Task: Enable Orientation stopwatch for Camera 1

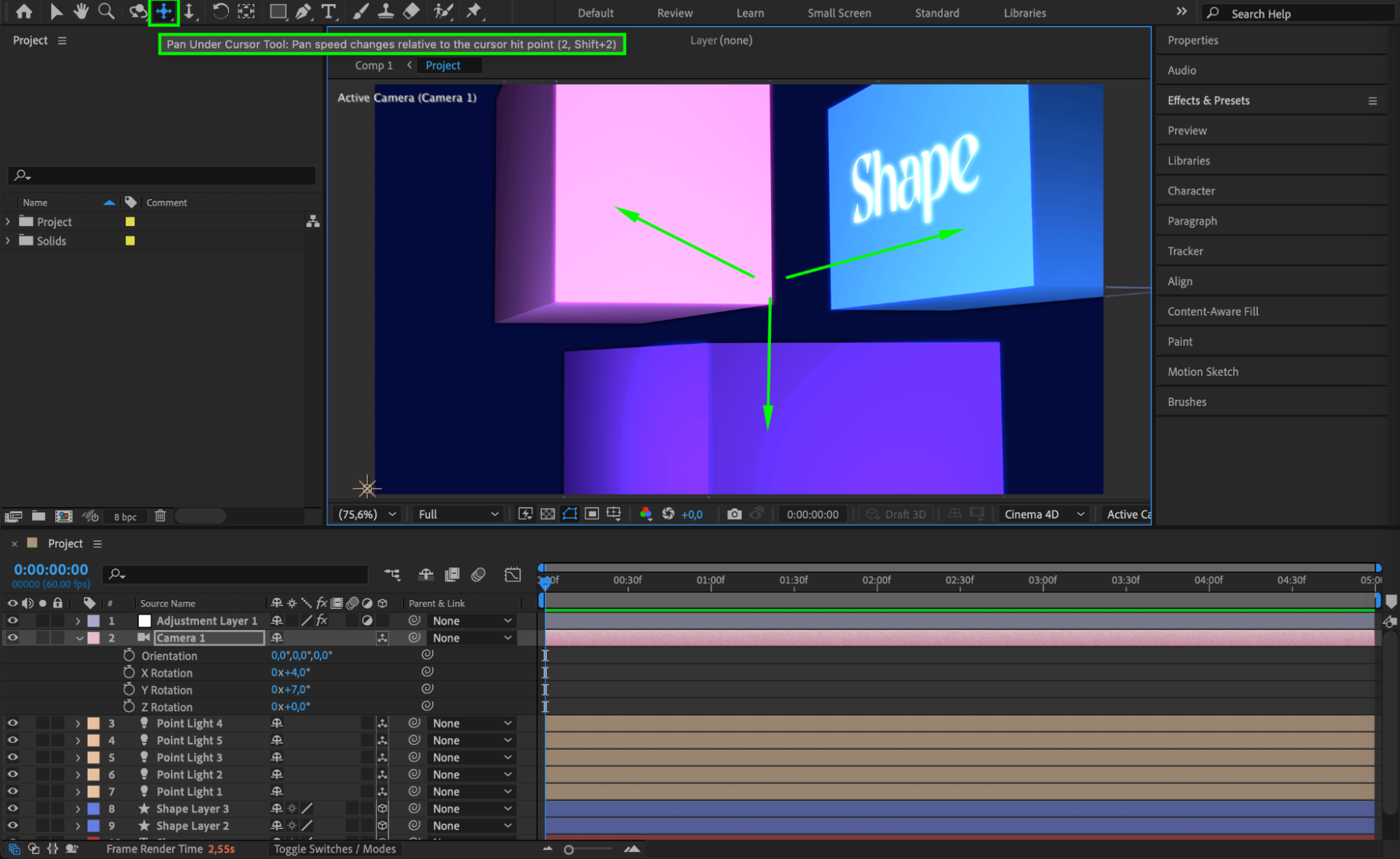Action: [x=129, y=655]
